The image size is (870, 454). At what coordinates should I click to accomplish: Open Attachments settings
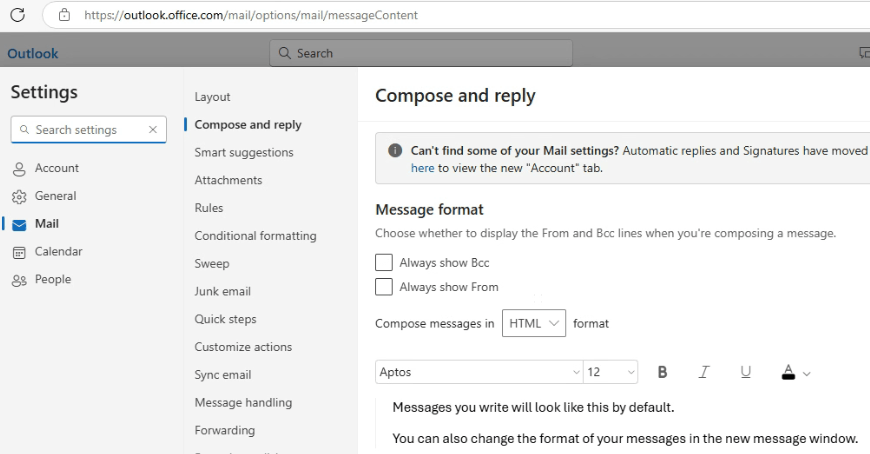[x=228, y=180]
